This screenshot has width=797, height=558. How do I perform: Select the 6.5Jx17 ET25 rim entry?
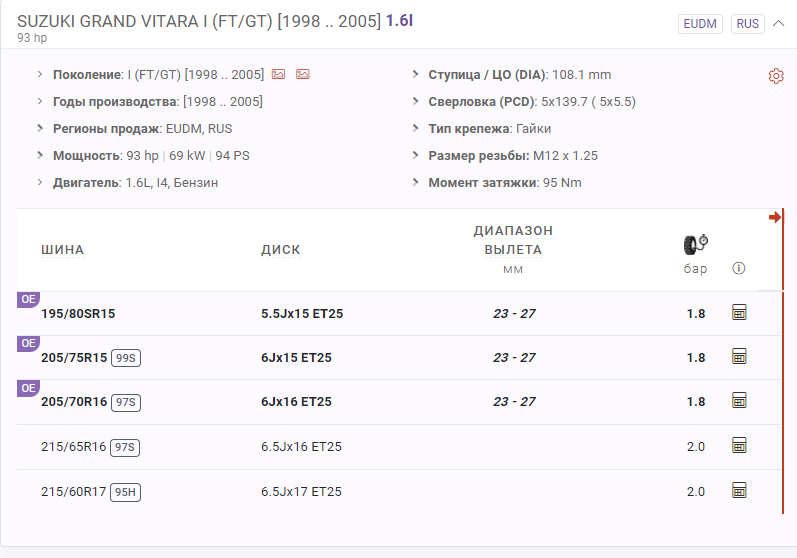(x=301, y=492)
